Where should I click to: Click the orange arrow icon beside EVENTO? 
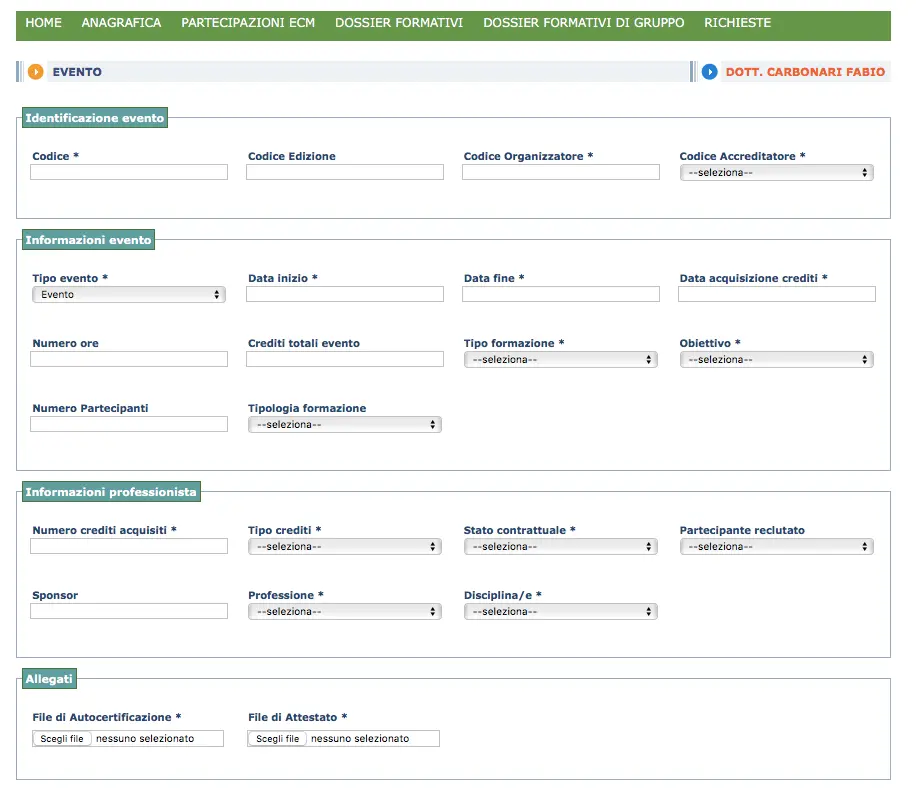click(x=36, y=72)
